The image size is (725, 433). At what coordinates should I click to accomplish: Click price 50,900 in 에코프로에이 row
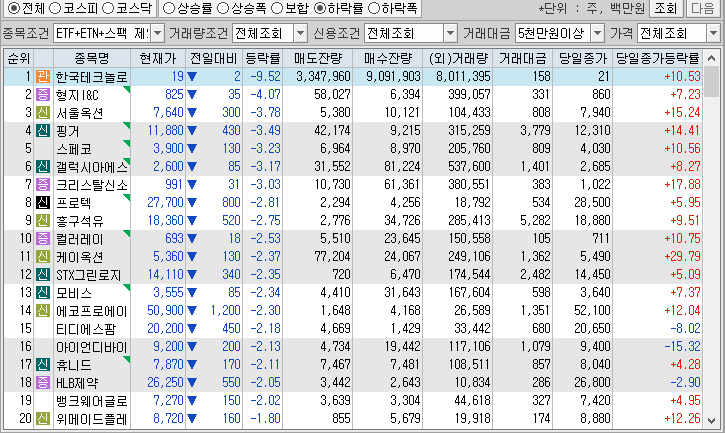click(166, 310)
